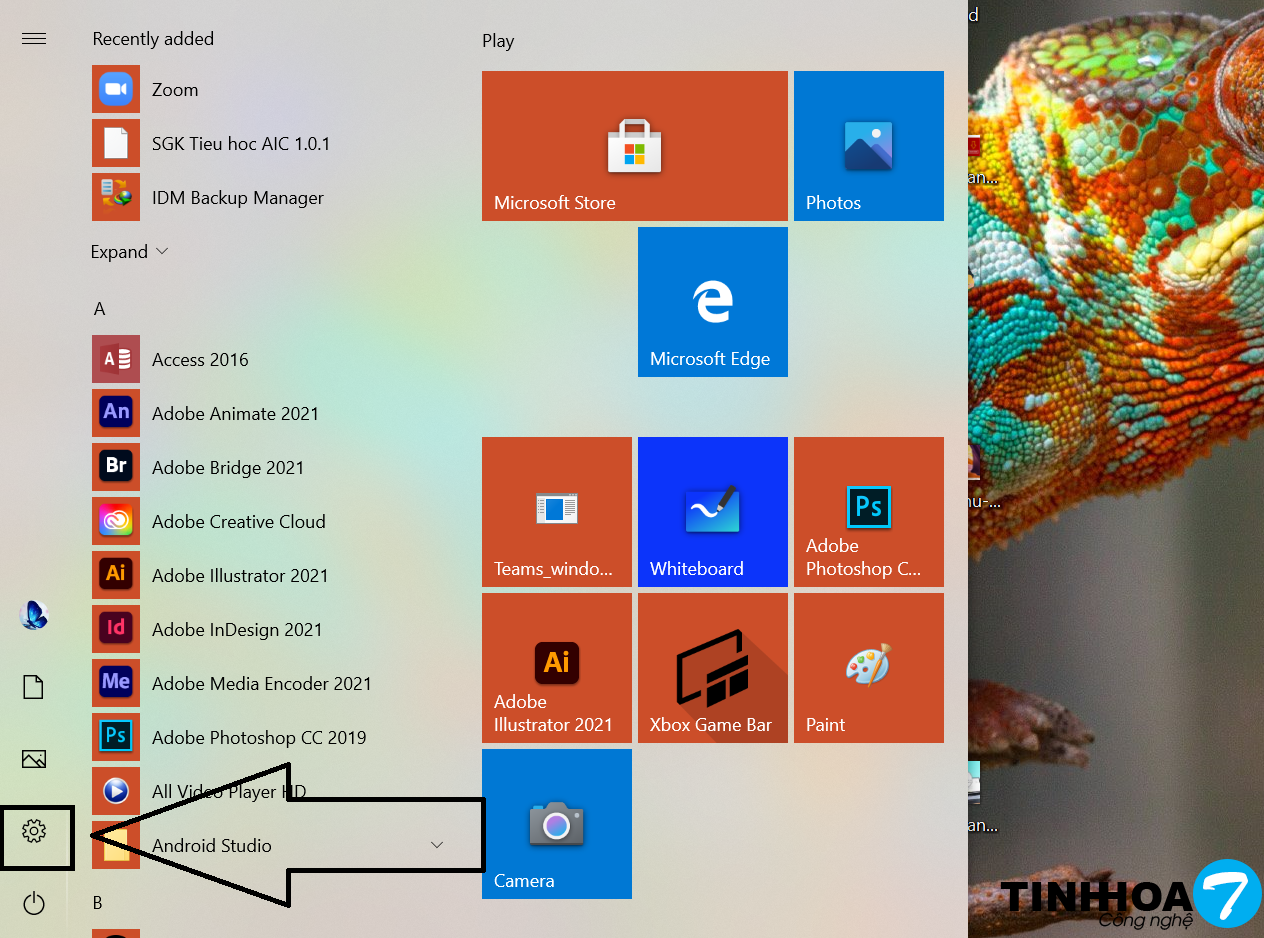The height and width of the screenshot is (938, 1264).
Task: Launch Zoom from Recently added
Action: 175,90
